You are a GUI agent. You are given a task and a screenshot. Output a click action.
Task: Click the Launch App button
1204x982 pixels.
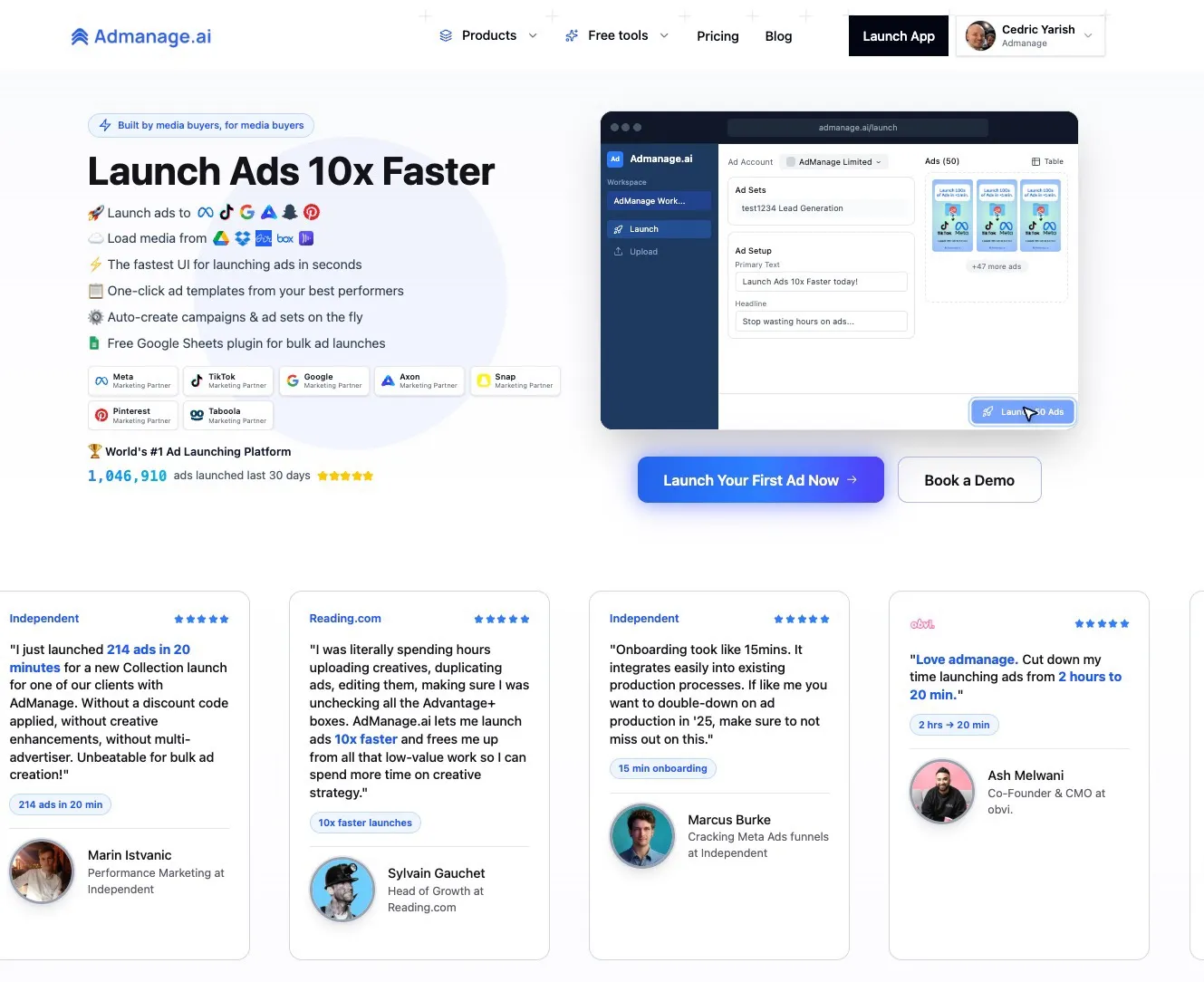click(898, 36)
